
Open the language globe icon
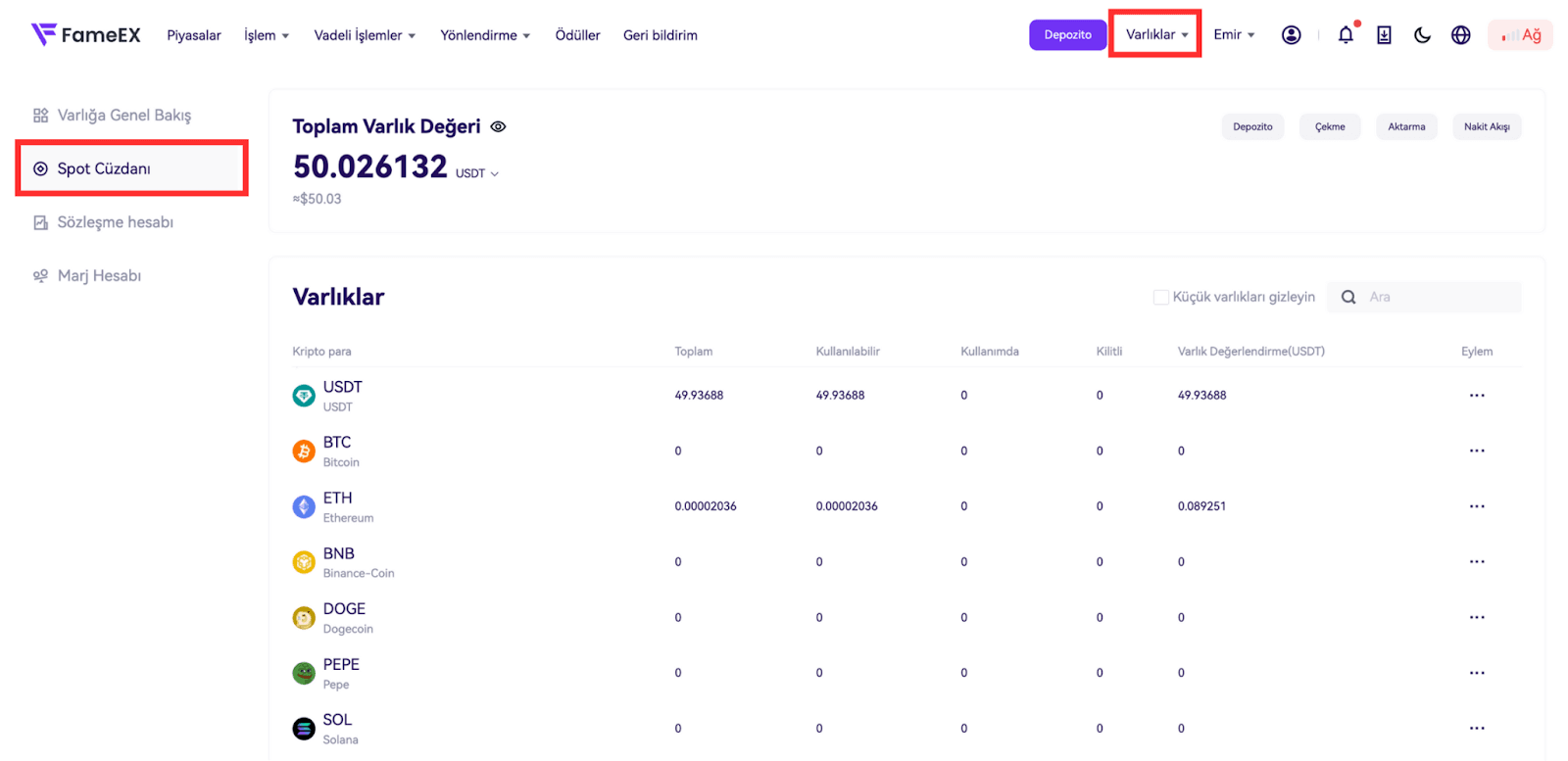(1461, 35)
